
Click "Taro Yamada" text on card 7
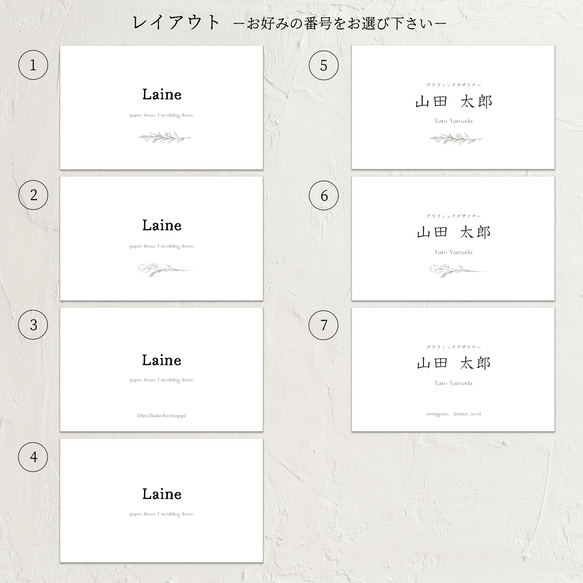(454, 383)
